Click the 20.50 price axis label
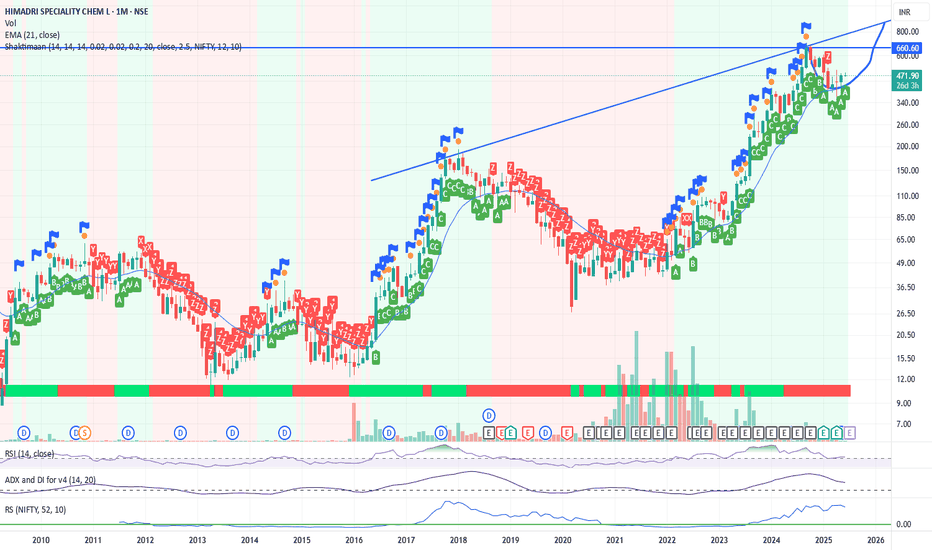 (x=906, y=335)
